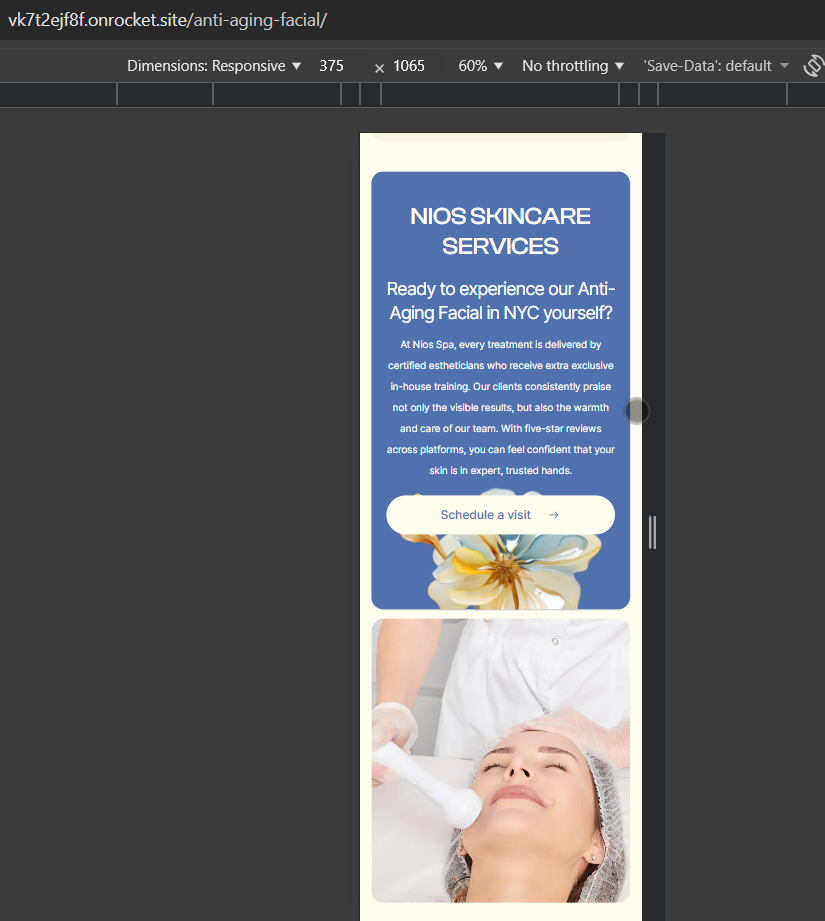Click the viewport resize handle on the right edge

click(x=652, y=532)
